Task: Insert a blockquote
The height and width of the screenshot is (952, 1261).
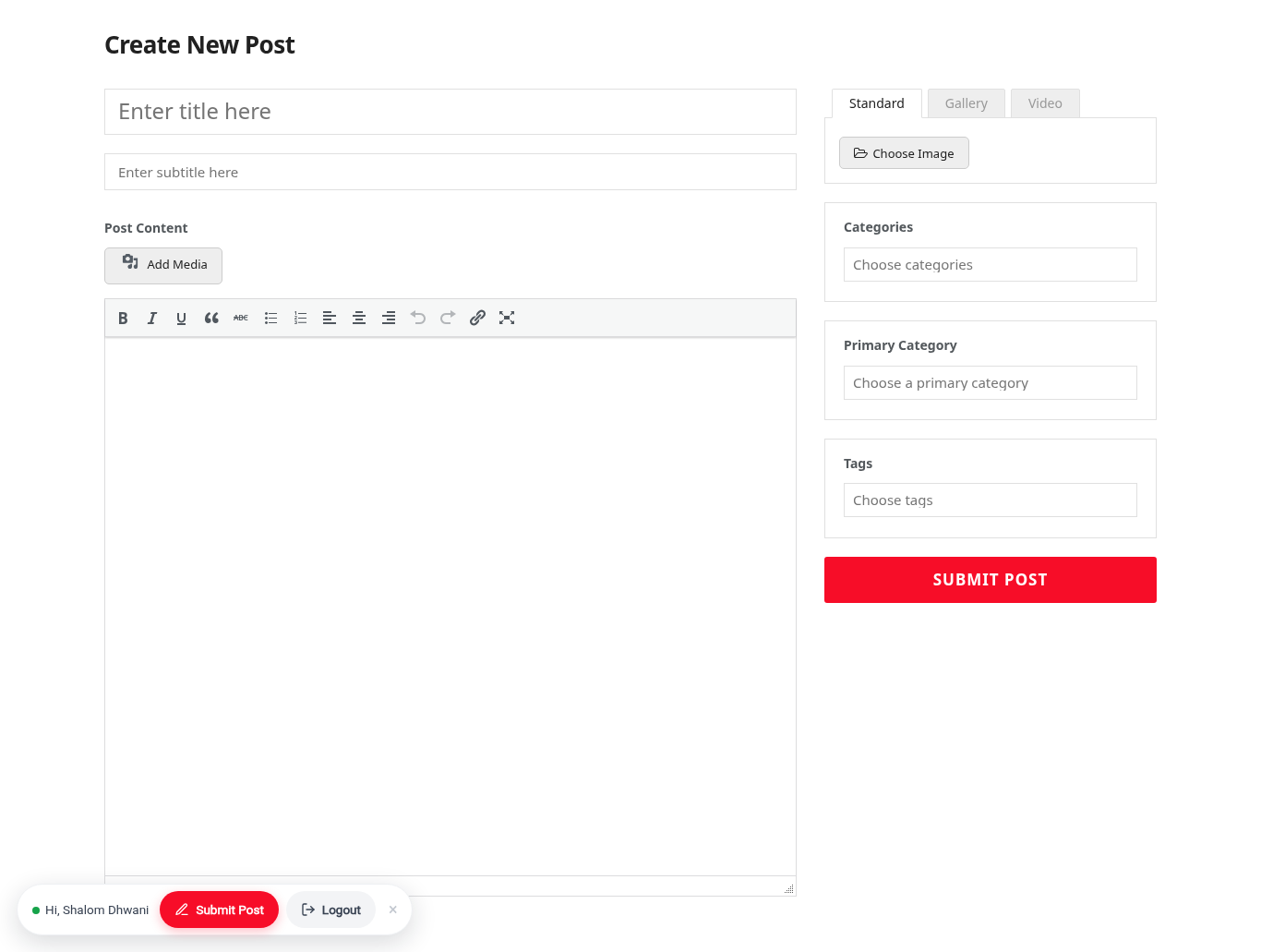Action: pyautogui.click(x=211, y=318)
